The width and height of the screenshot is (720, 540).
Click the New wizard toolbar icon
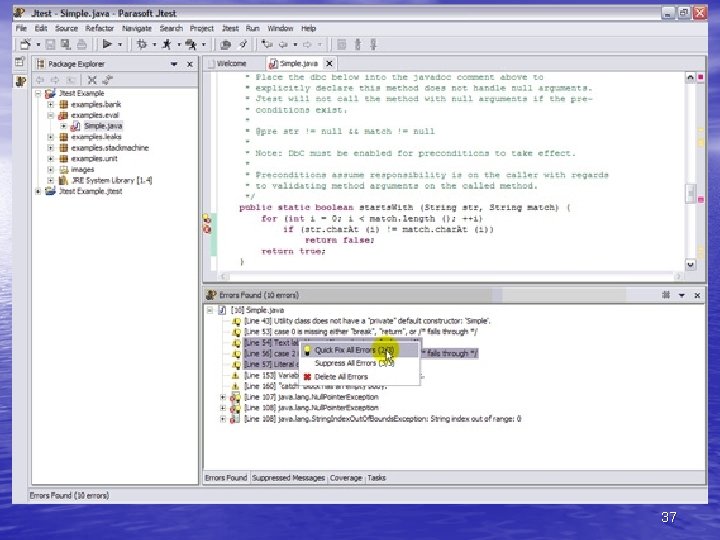tap(25, 45)
